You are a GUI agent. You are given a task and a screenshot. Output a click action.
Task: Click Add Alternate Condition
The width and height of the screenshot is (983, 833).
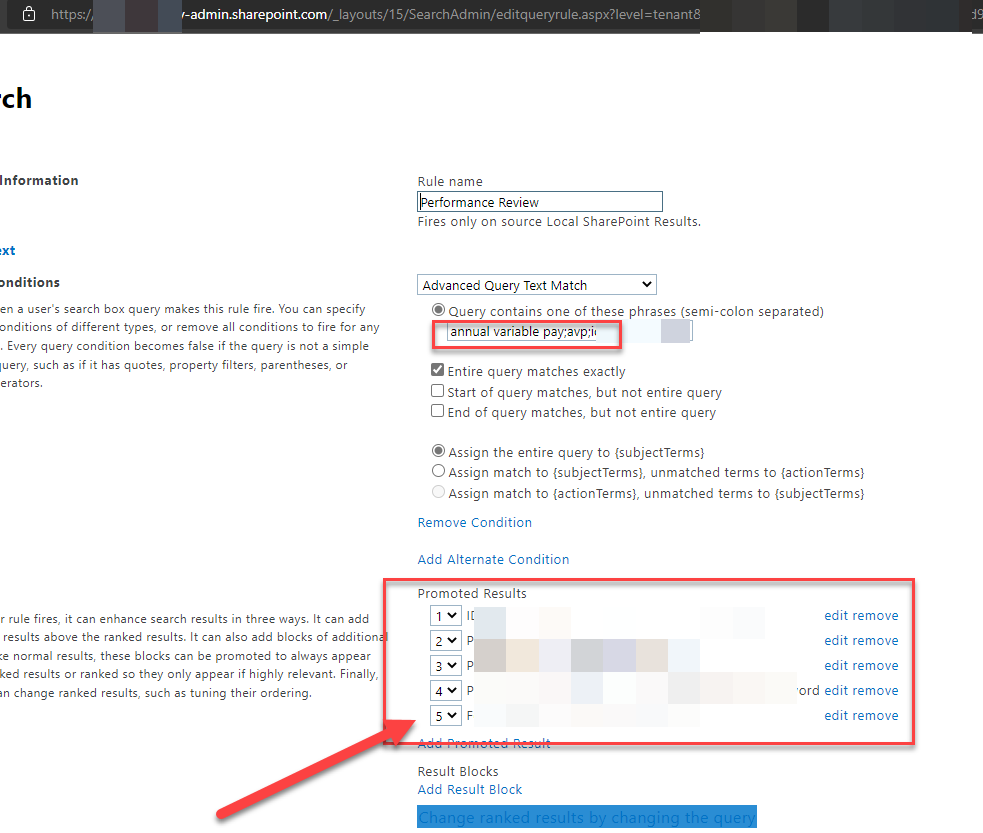(x=494, y=559)
